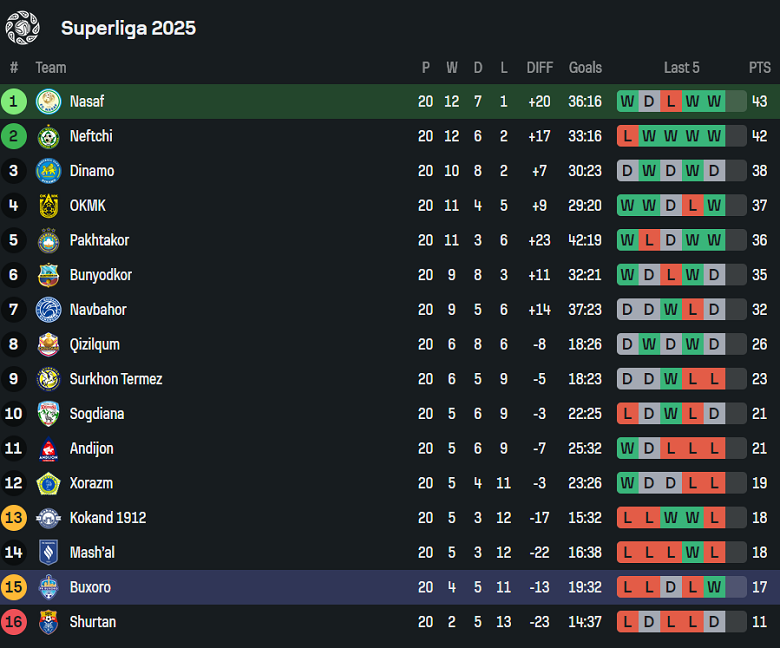The image size is (780, 648).
Task: Select the DIFF column header
Action: tap(539, 68)
